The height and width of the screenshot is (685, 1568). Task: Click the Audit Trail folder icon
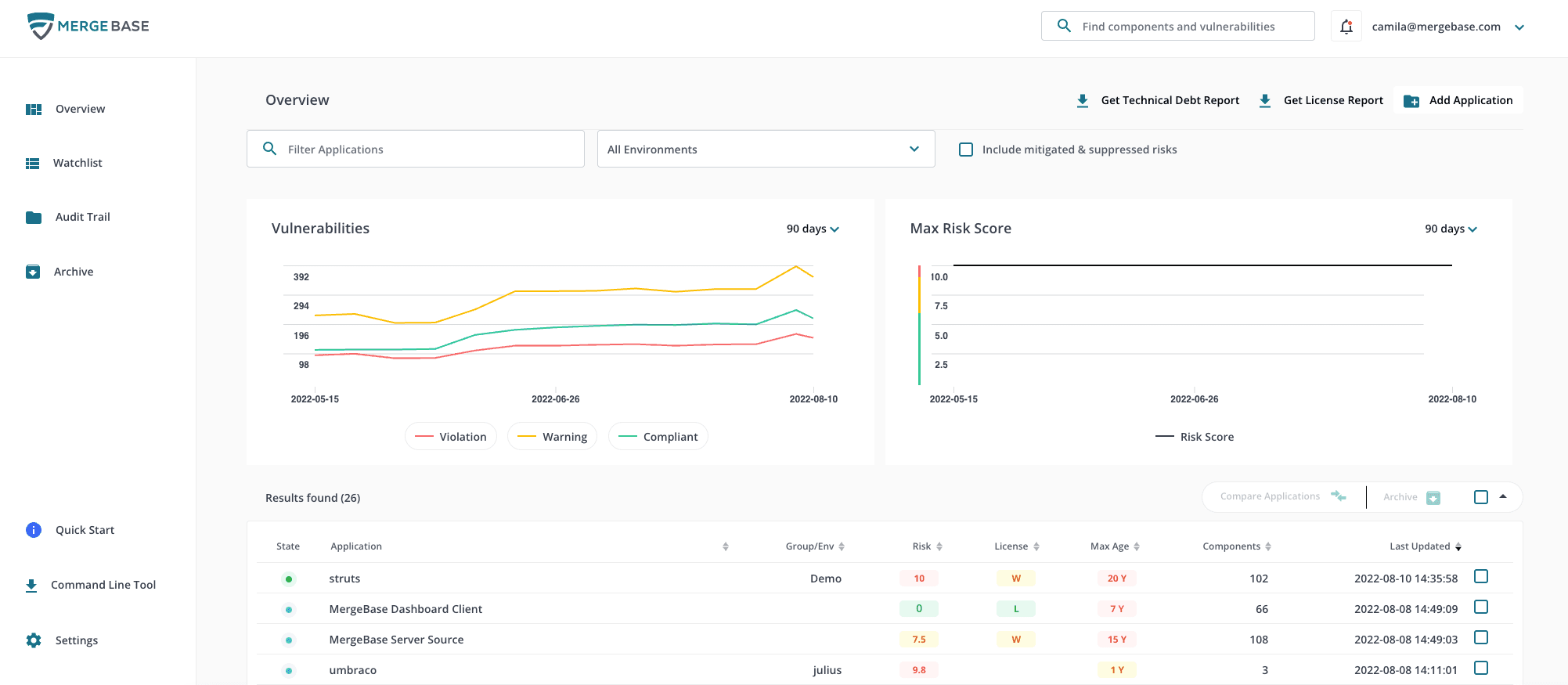coord(34,217)
